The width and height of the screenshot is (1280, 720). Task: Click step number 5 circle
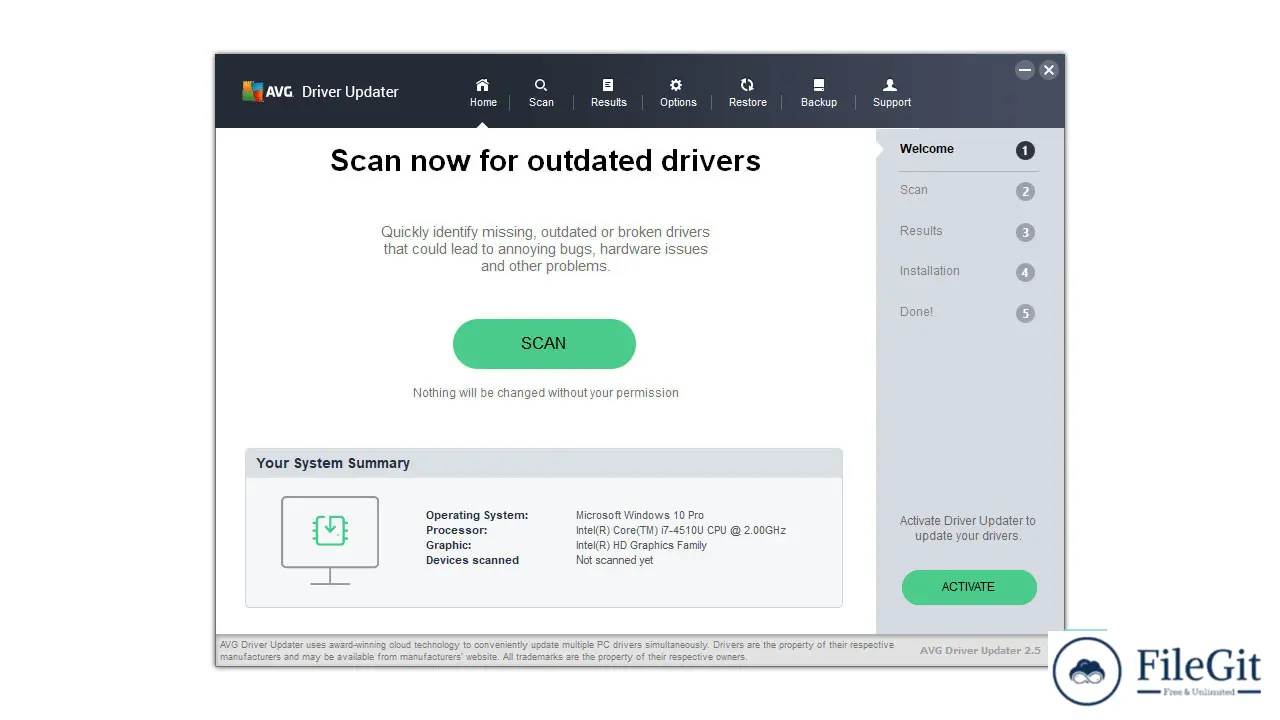(1025, 314)
